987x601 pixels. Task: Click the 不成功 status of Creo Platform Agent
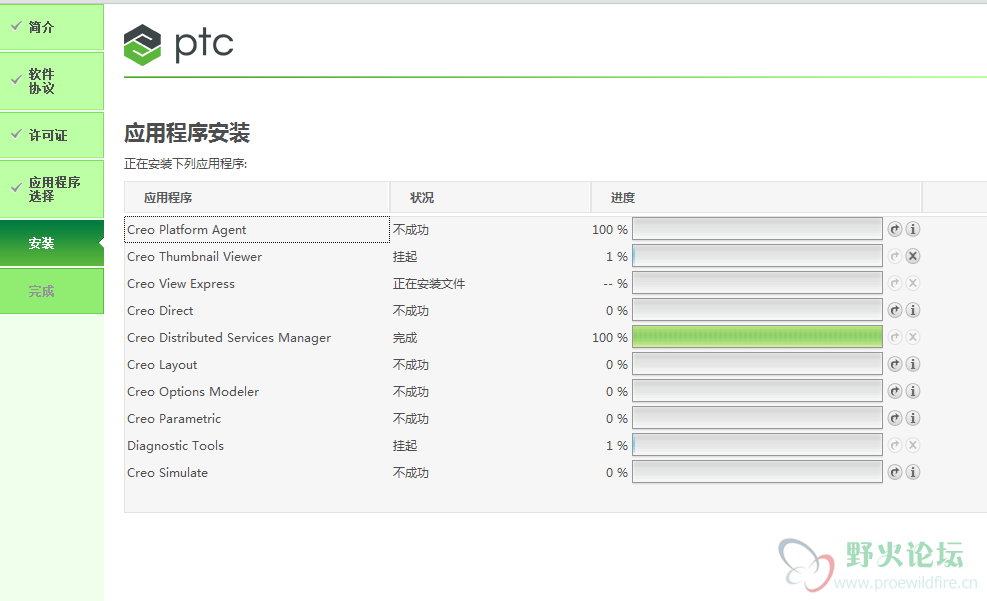tap(410, 230)
